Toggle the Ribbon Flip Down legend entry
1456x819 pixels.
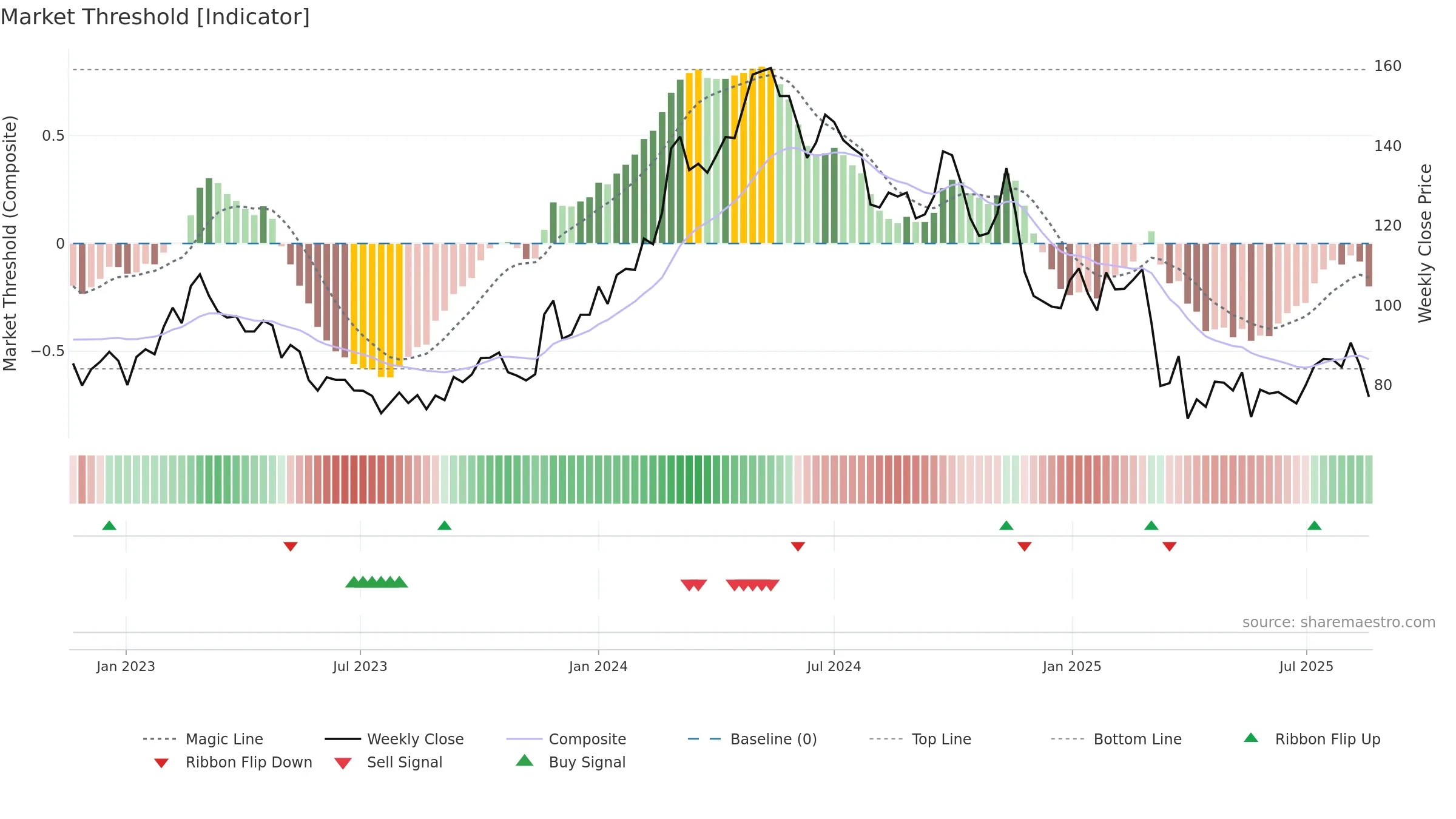(234, 762)
